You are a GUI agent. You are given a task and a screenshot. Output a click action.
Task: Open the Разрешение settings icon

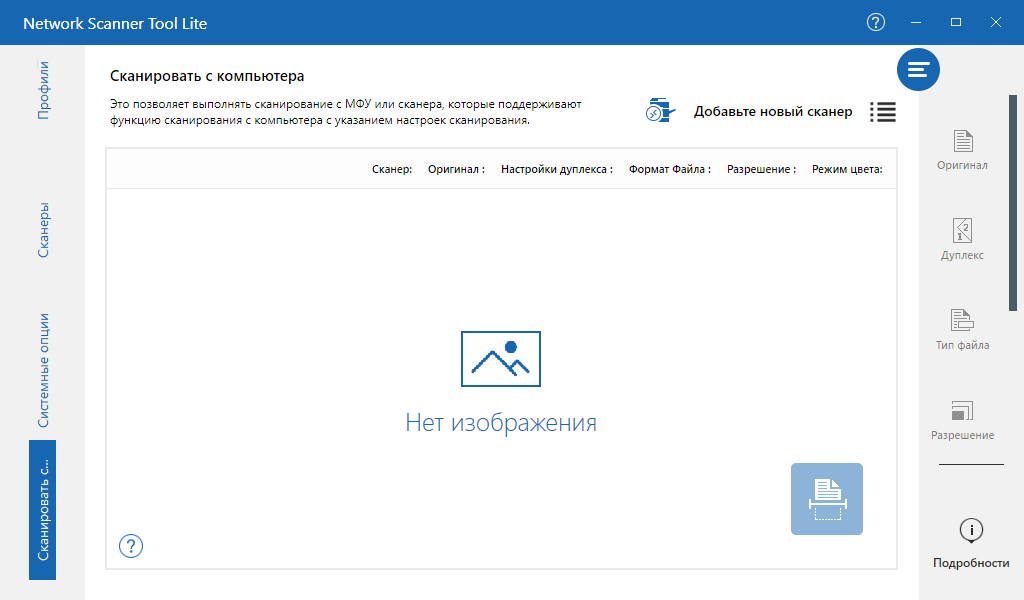[x=963, y=420]
